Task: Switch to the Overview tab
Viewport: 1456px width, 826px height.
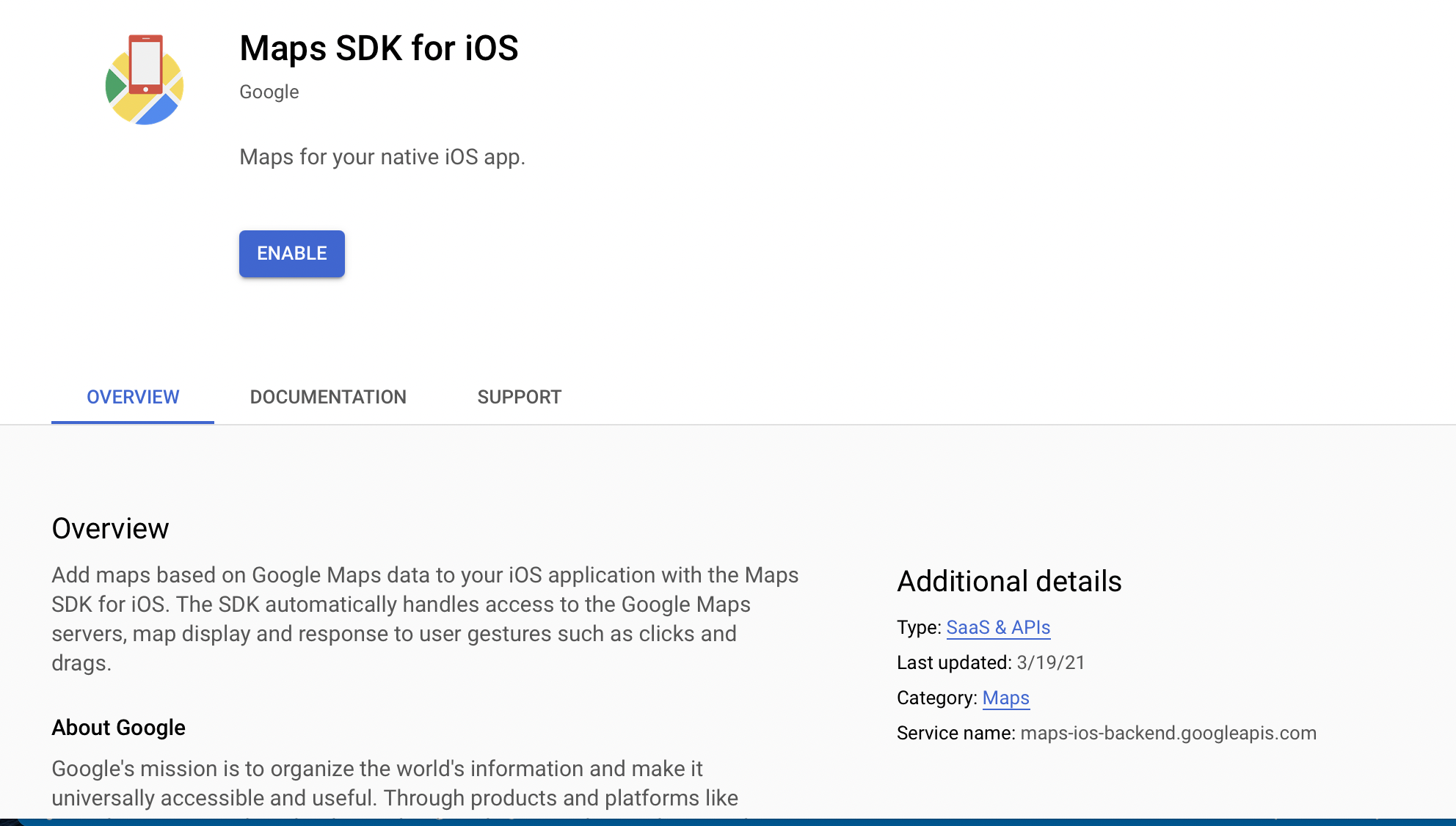Action: 133,397
